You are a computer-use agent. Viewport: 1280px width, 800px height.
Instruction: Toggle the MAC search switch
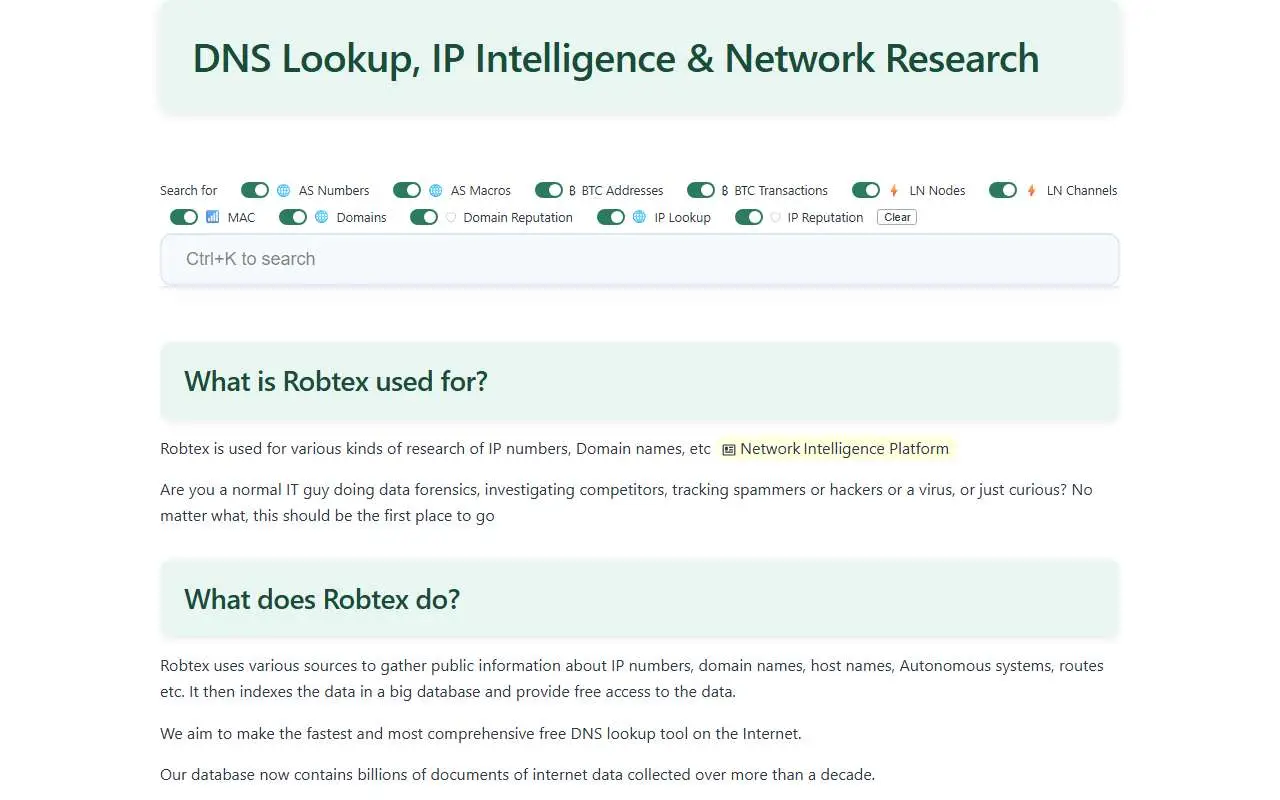pos(184,217)
